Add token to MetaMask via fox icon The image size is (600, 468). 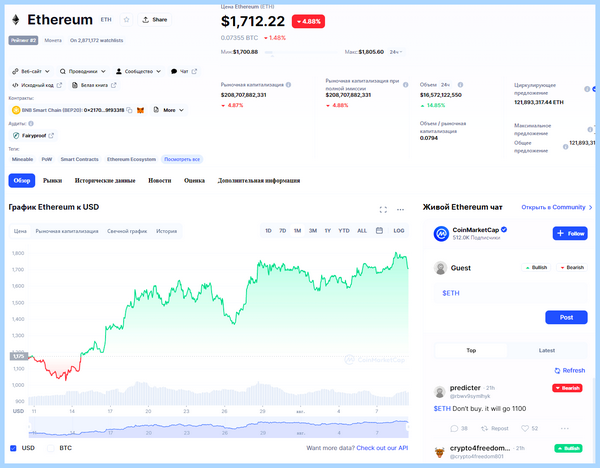pos(140,110)
